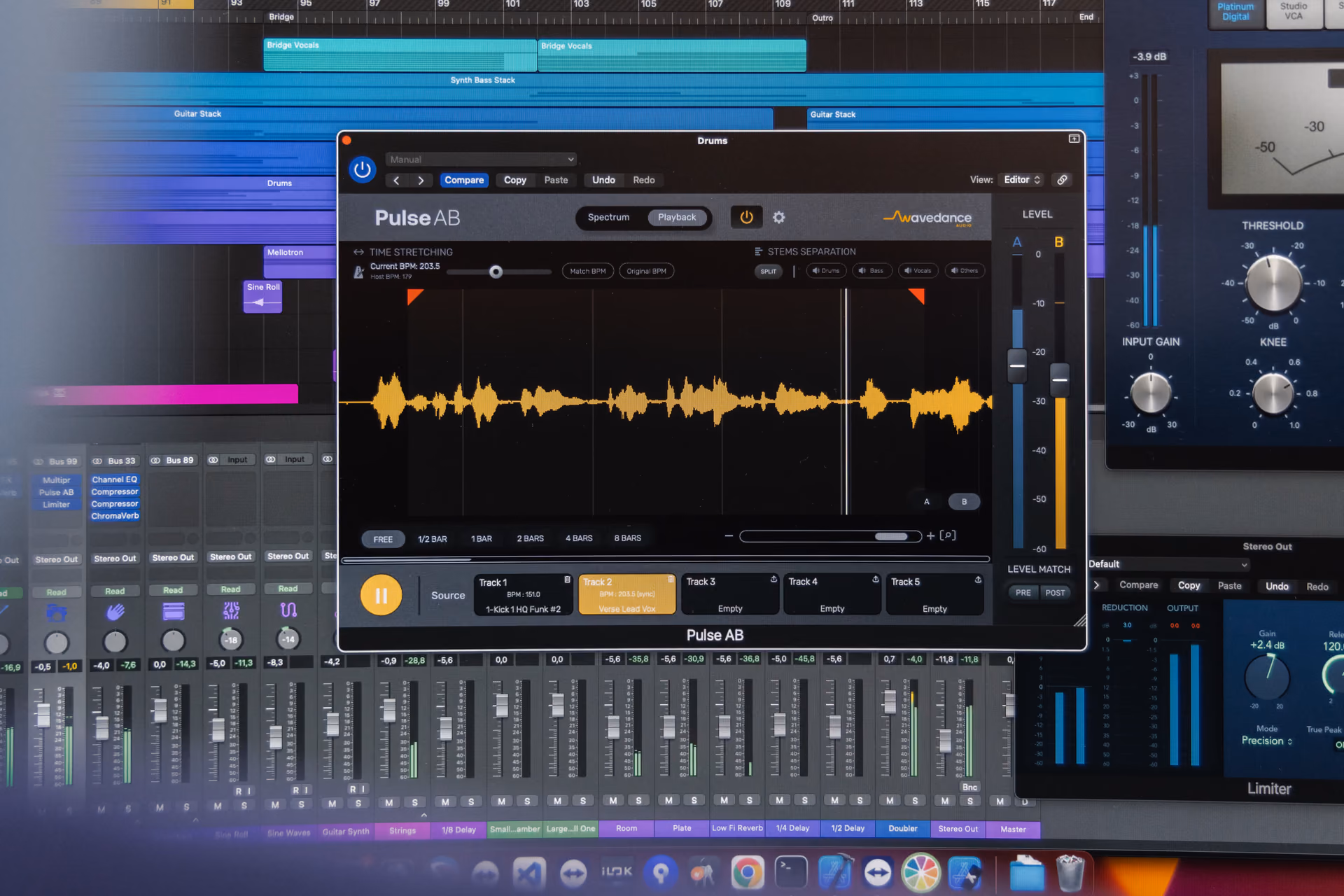The height and width of the screenshot is (896, 1344).
Task: Zoom out the waveform with minus icon
Action: click(x=729, y=535)
